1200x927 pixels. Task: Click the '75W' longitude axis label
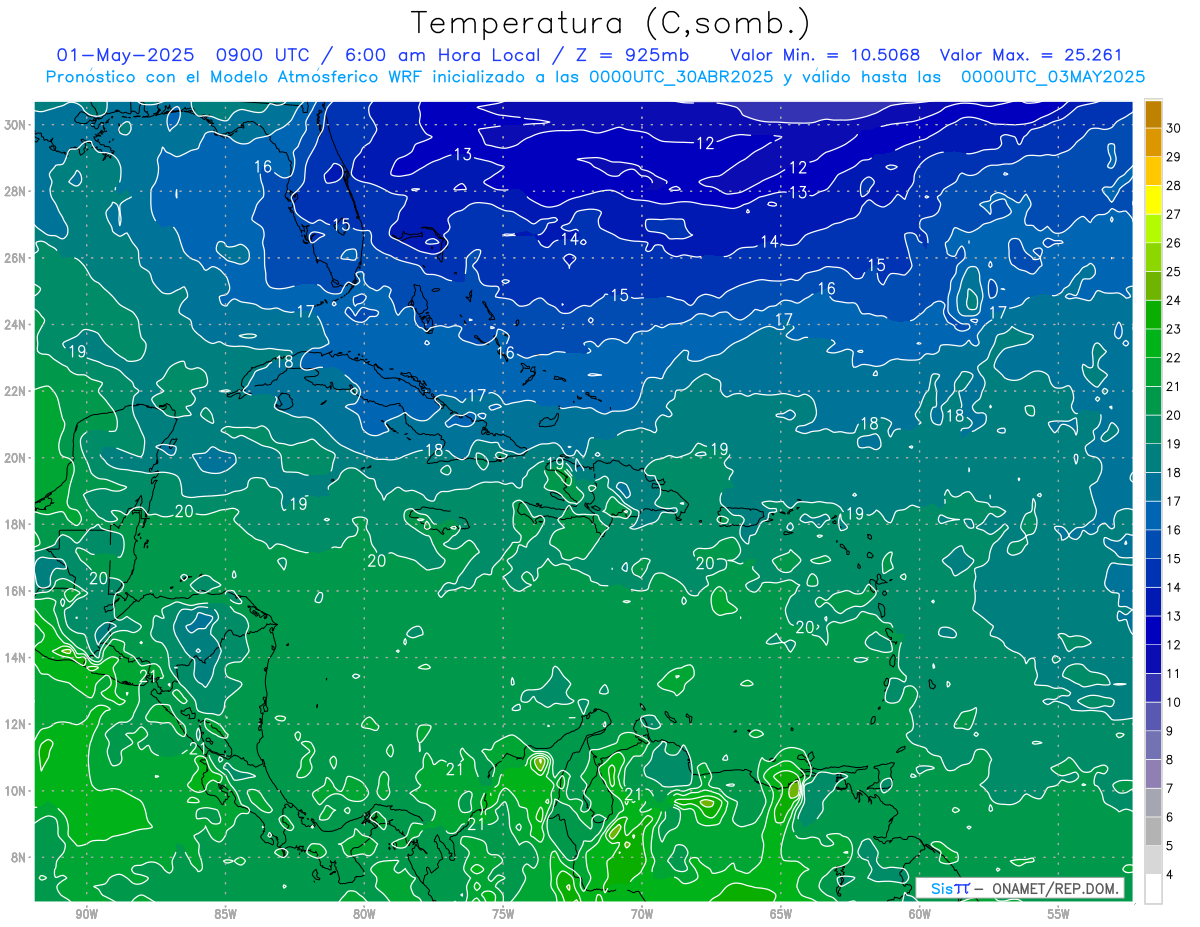tap(503, 914)
